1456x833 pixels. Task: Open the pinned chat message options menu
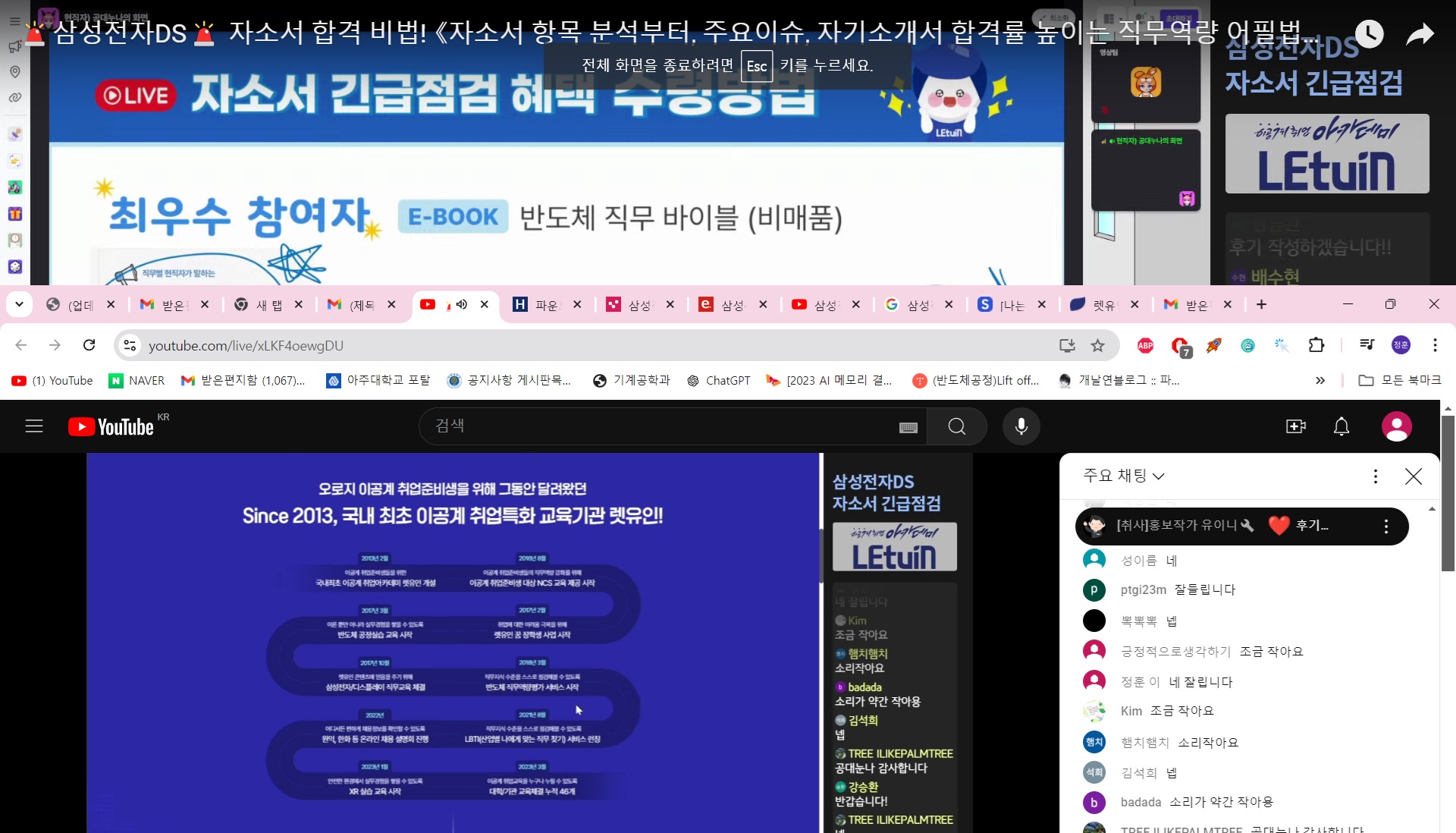[1385, 527]
